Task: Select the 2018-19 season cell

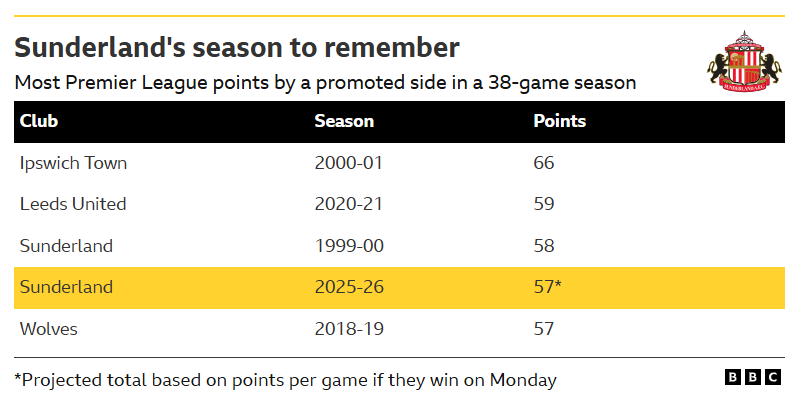Action: [349, 328]
